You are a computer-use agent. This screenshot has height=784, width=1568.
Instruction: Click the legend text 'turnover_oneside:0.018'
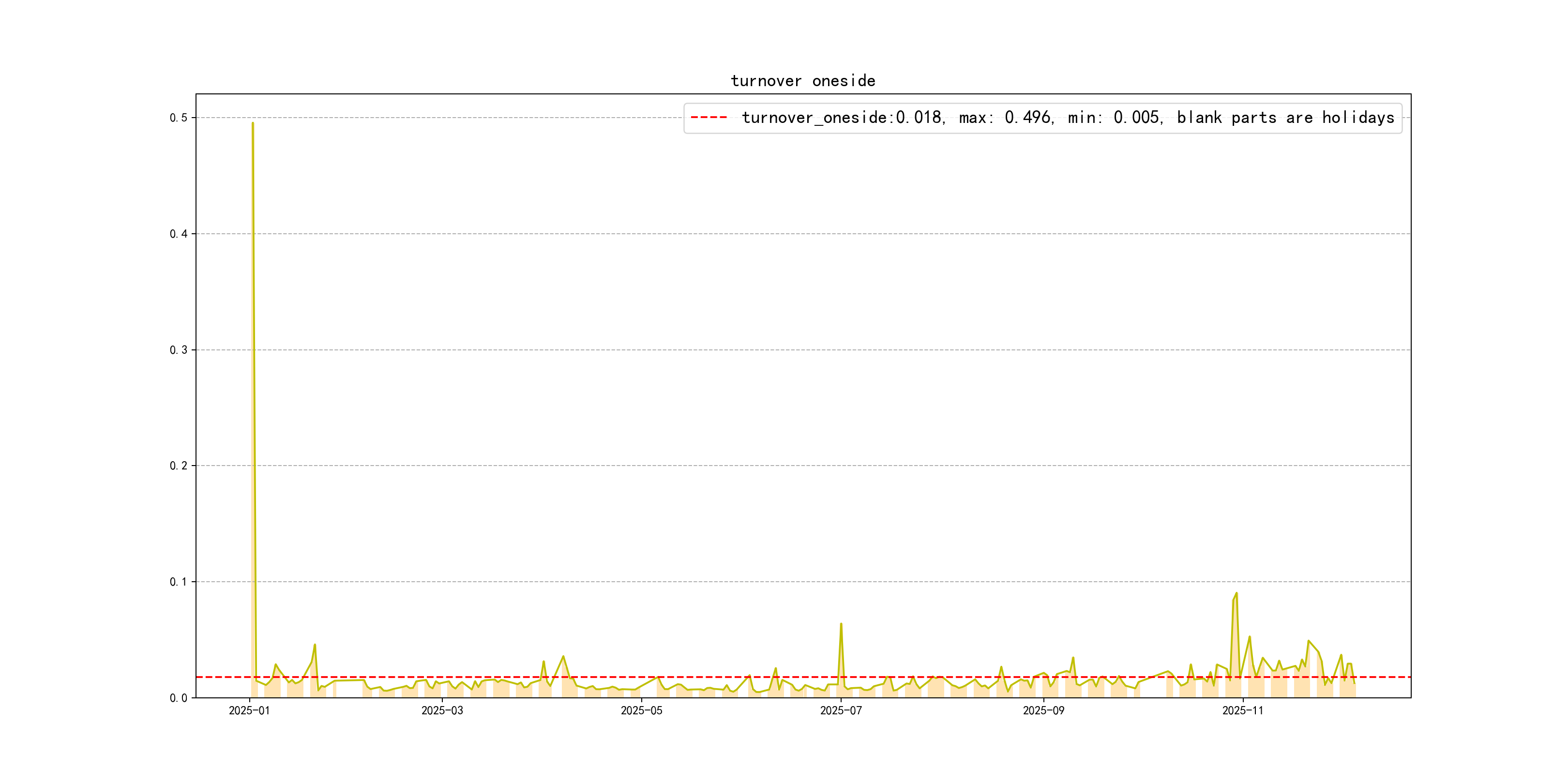[x=842, y=118]
